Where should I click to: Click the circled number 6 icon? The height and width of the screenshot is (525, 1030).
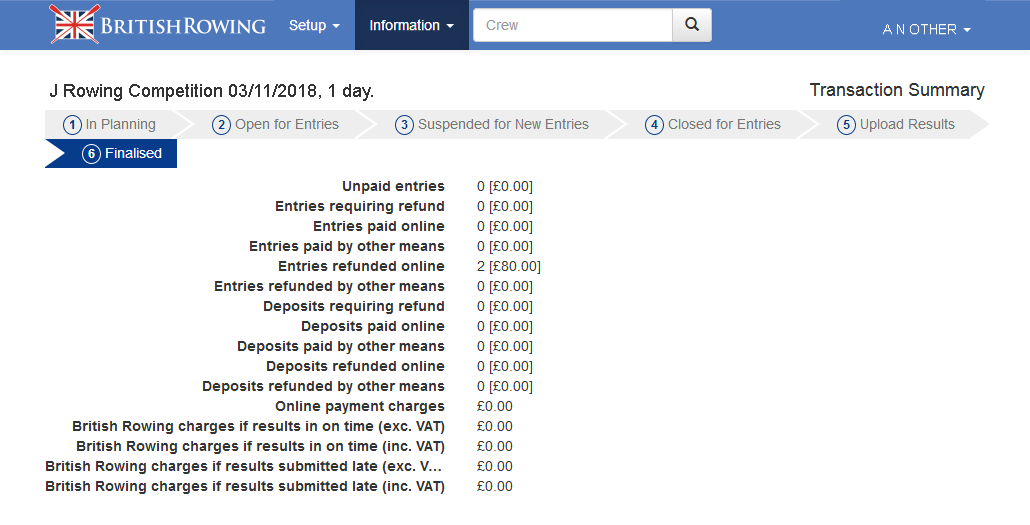[92, 154]
